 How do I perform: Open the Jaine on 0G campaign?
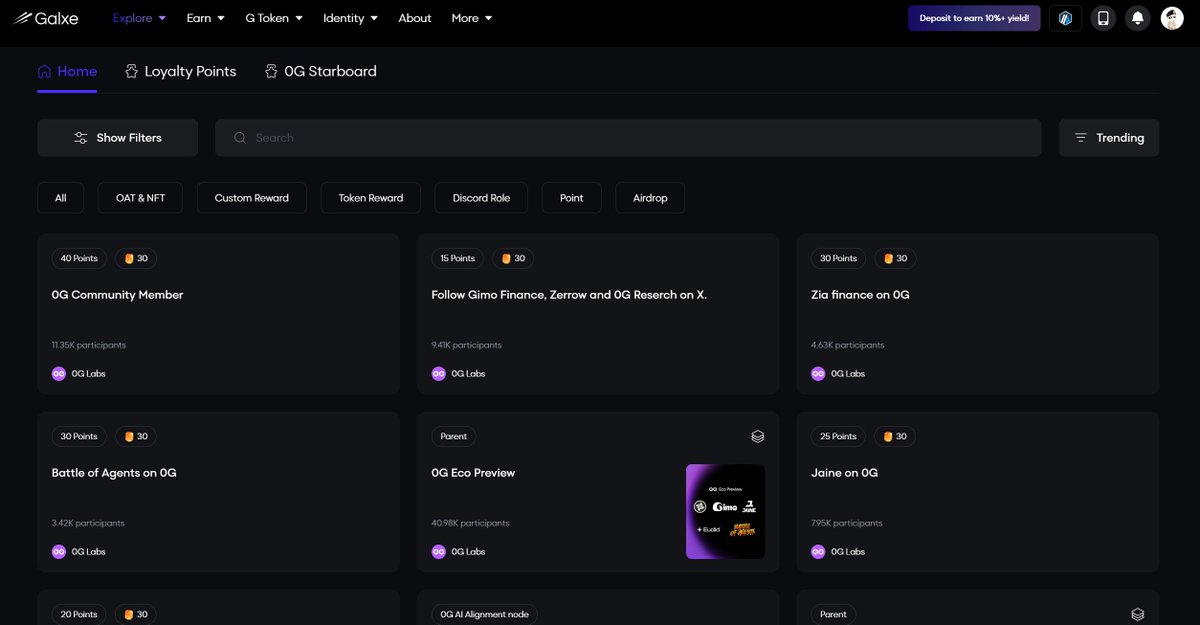pos(978,492)
